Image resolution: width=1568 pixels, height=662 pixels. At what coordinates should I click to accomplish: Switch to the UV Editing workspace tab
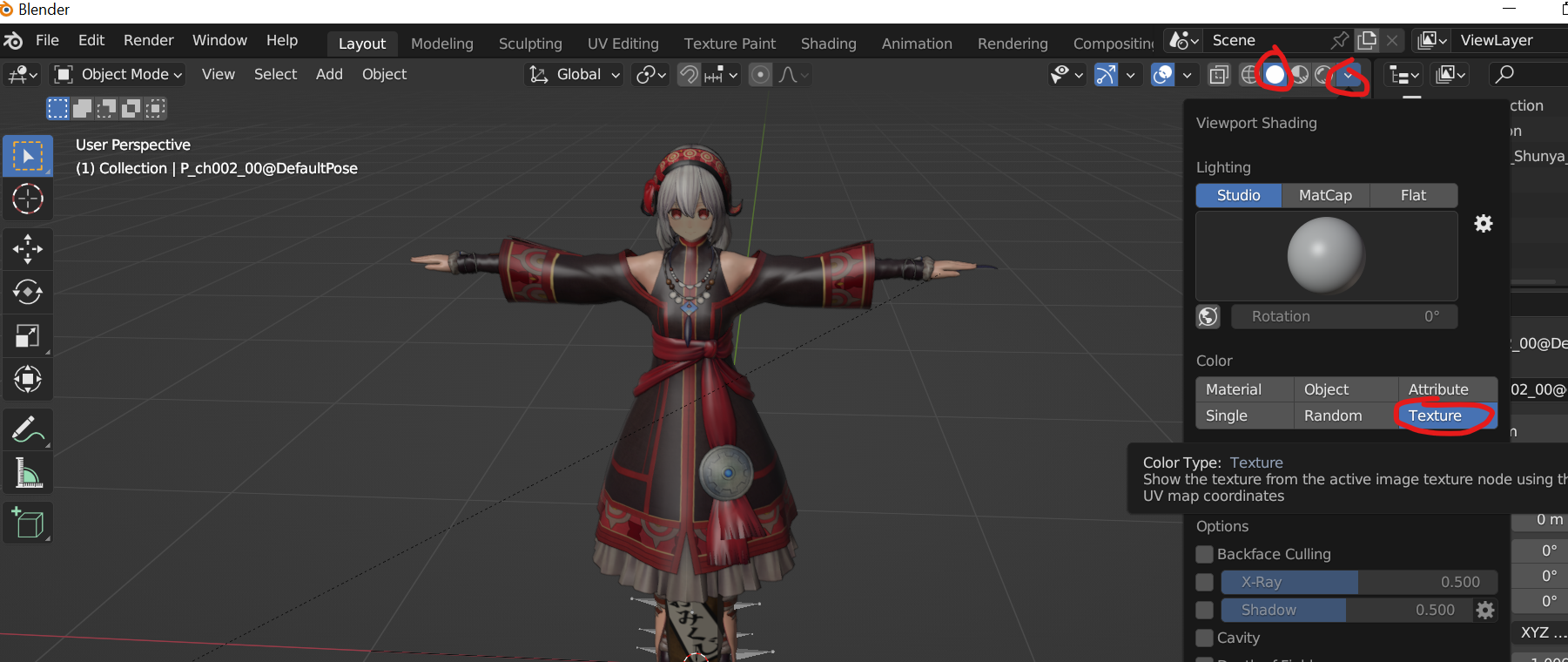[x=623, y=44]
